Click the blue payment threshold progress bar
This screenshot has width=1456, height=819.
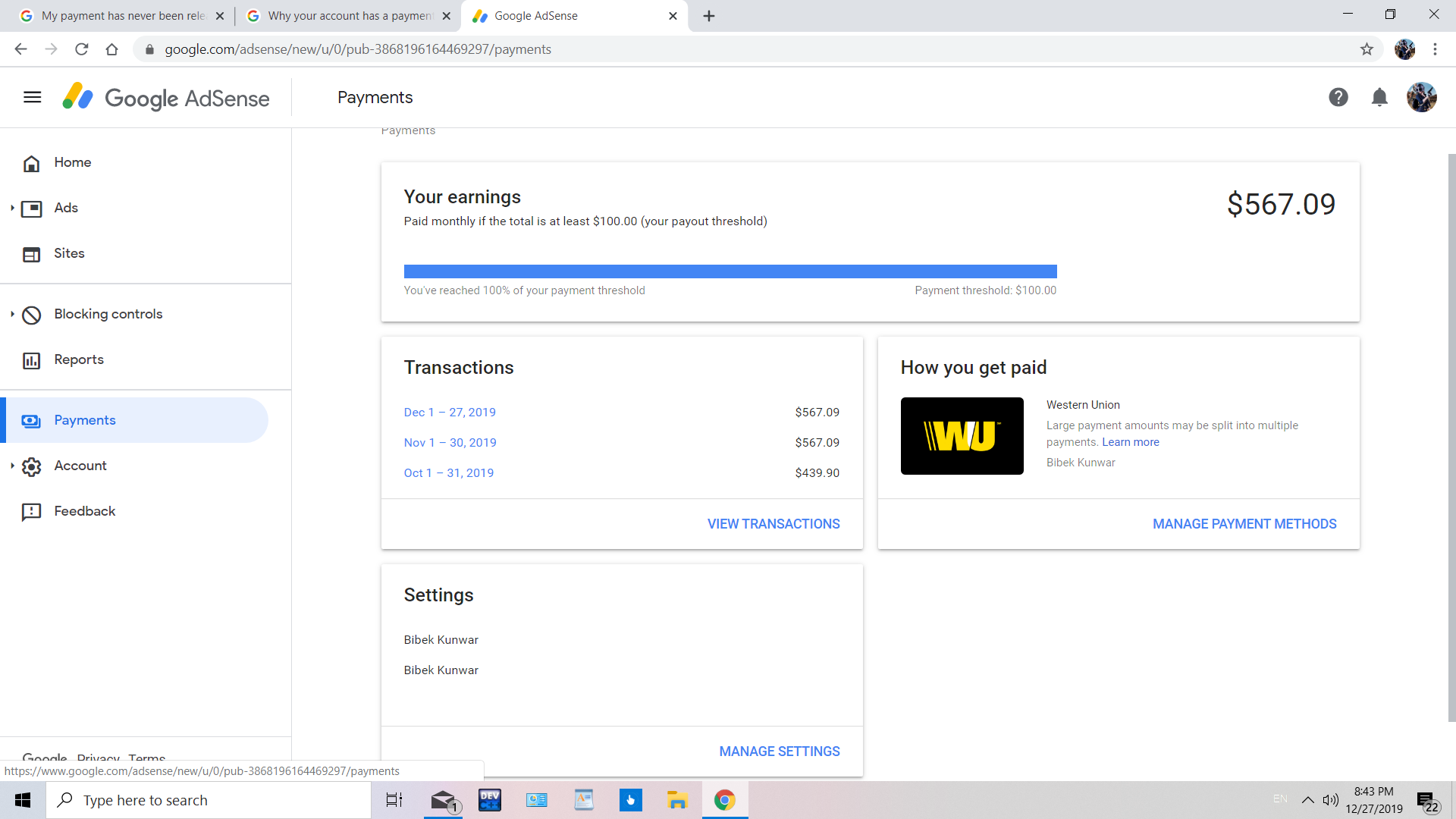pyautogui.click(x=730, y=271)
